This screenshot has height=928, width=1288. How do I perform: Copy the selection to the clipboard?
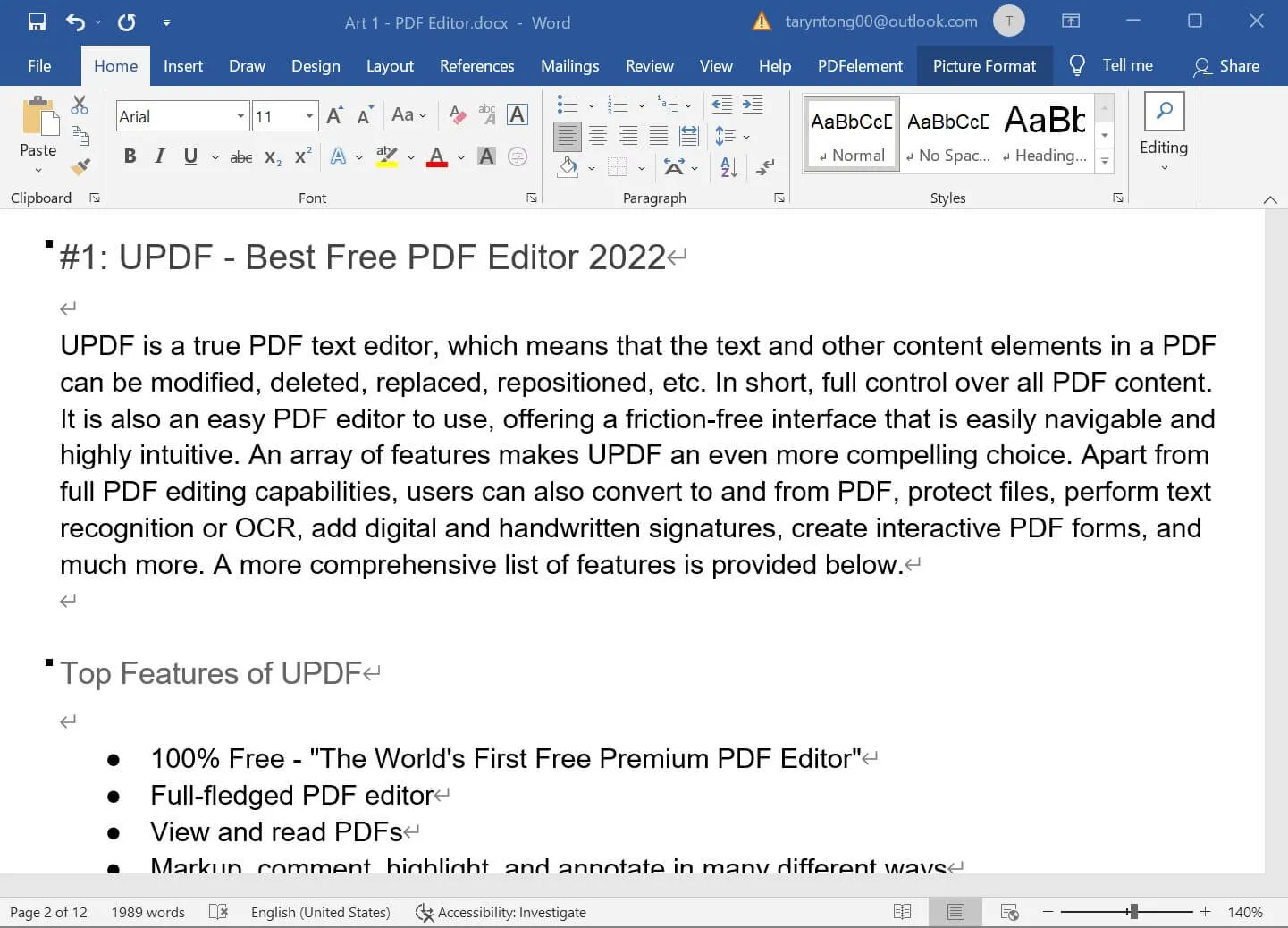[x=80, y=136]
